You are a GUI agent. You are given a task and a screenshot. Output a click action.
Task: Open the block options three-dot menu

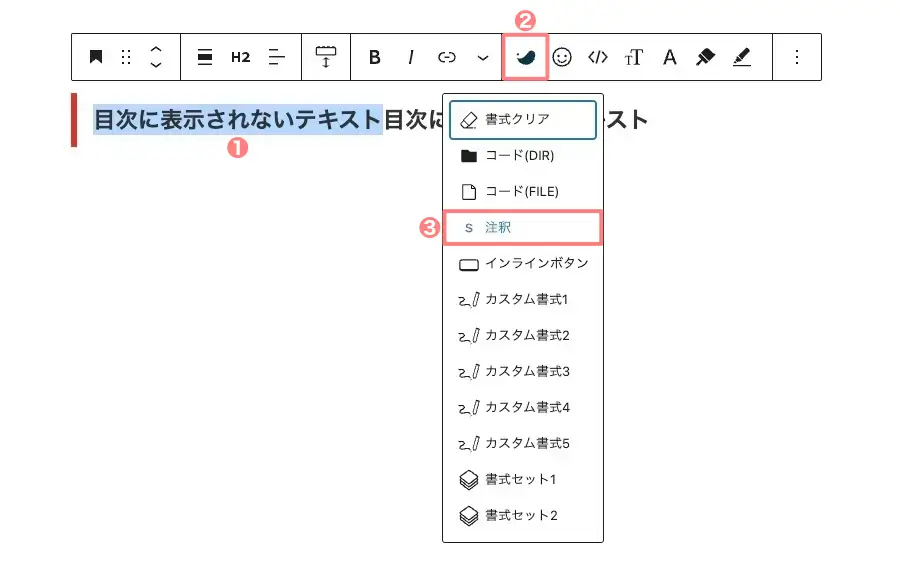(797, 57)
